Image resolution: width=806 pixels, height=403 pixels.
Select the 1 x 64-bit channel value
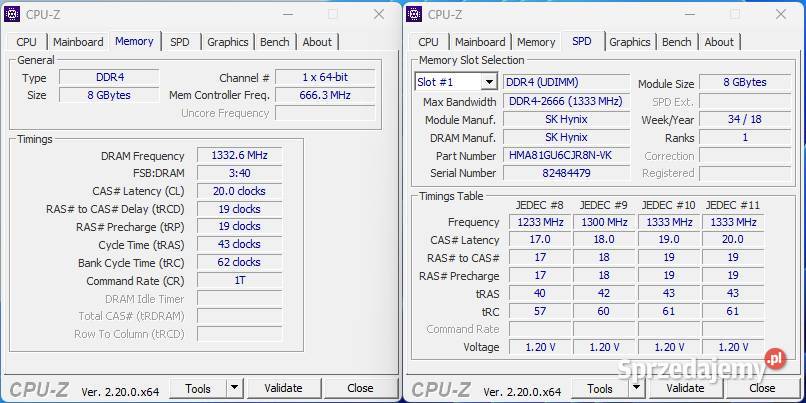click(x=325, y=78)
